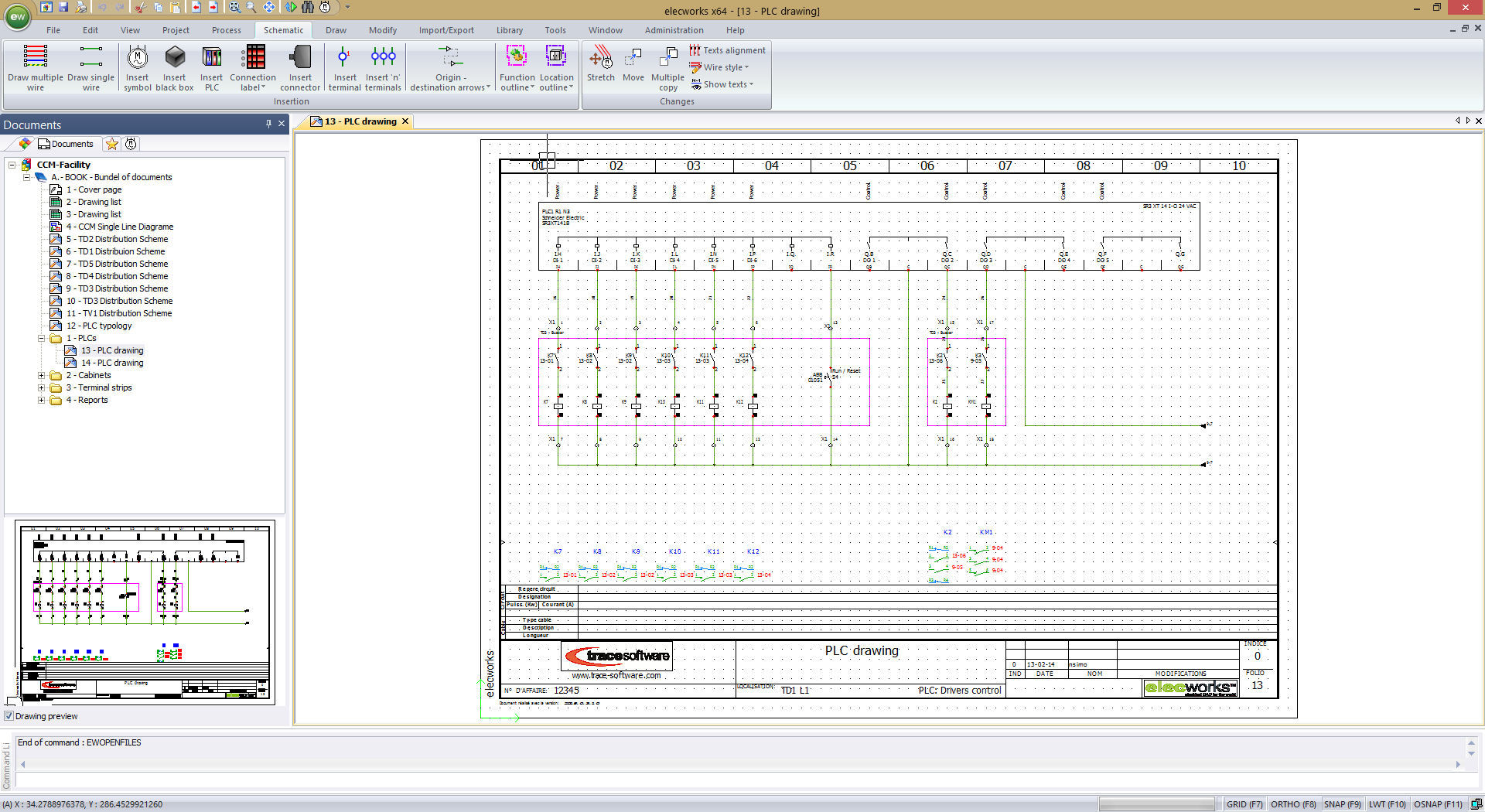The width and height of the screenshot is (1485, 812).
Task: Expand the 4 - Reports folder
Action: [x=41, y=400]
